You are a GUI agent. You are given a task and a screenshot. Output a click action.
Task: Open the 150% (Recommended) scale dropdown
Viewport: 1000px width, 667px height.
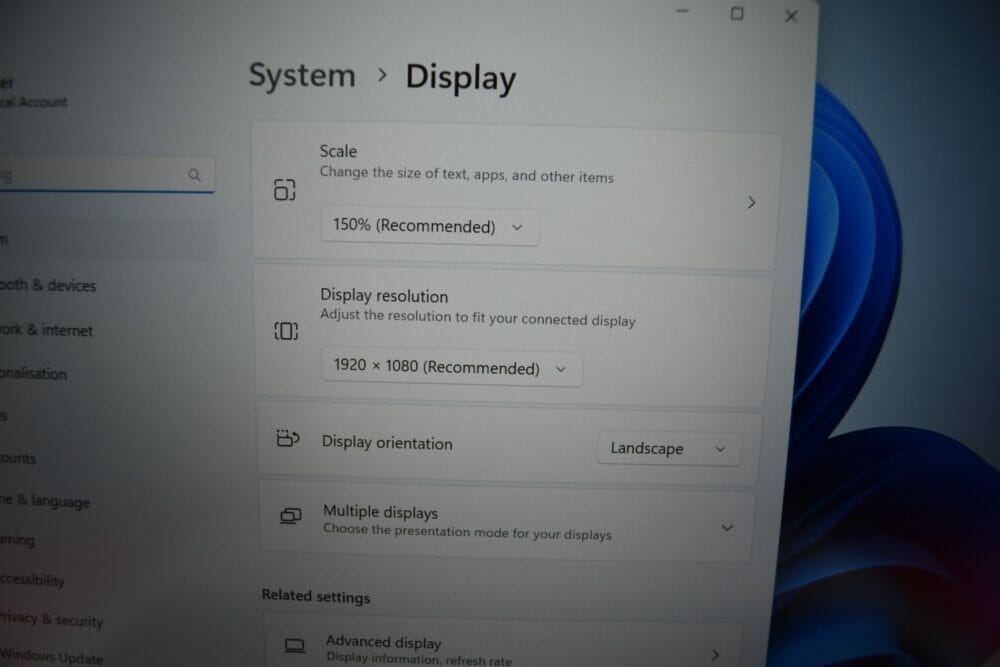point(430,226)
